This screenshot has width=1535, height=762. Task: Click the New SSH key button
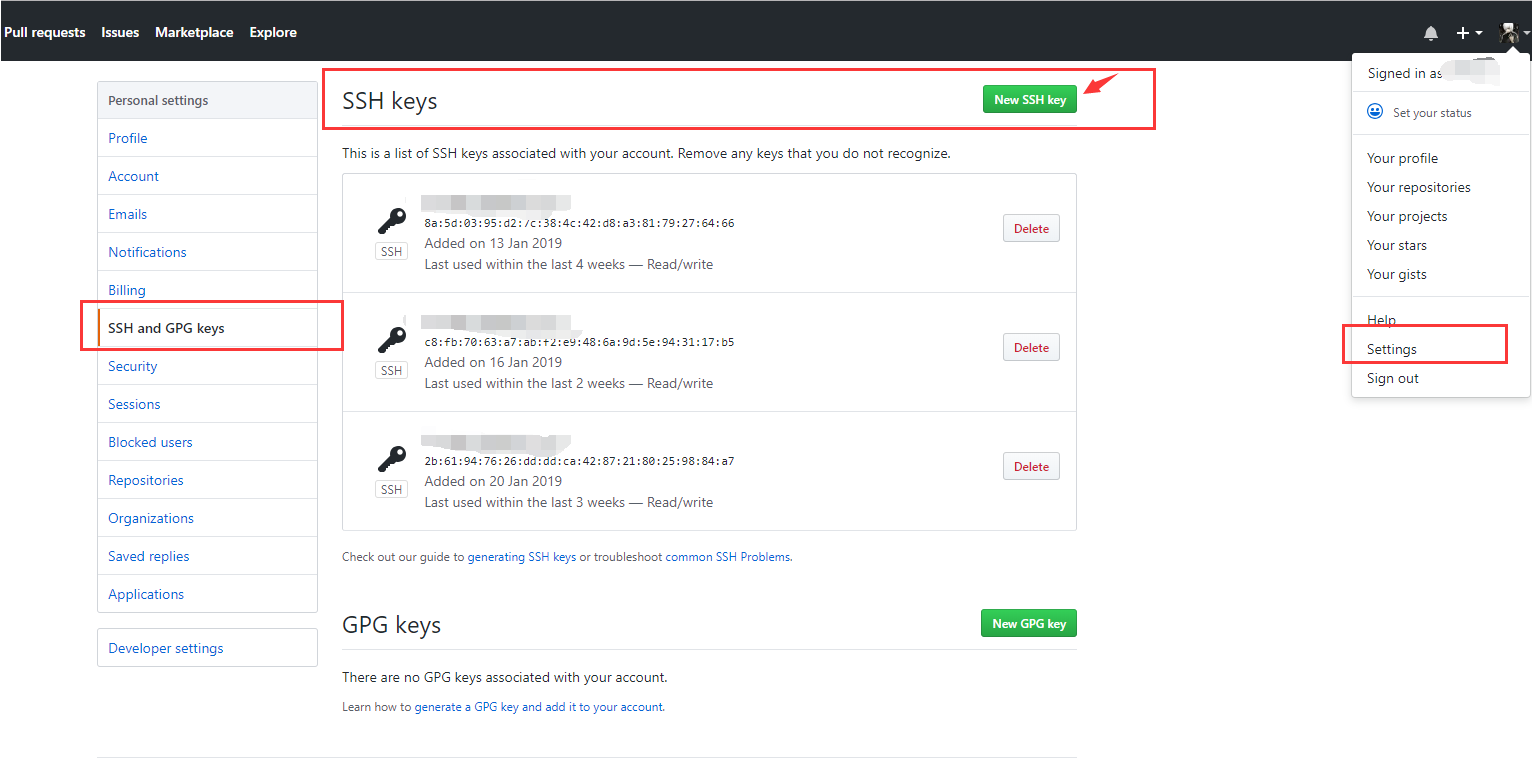tap(1030, 100)
